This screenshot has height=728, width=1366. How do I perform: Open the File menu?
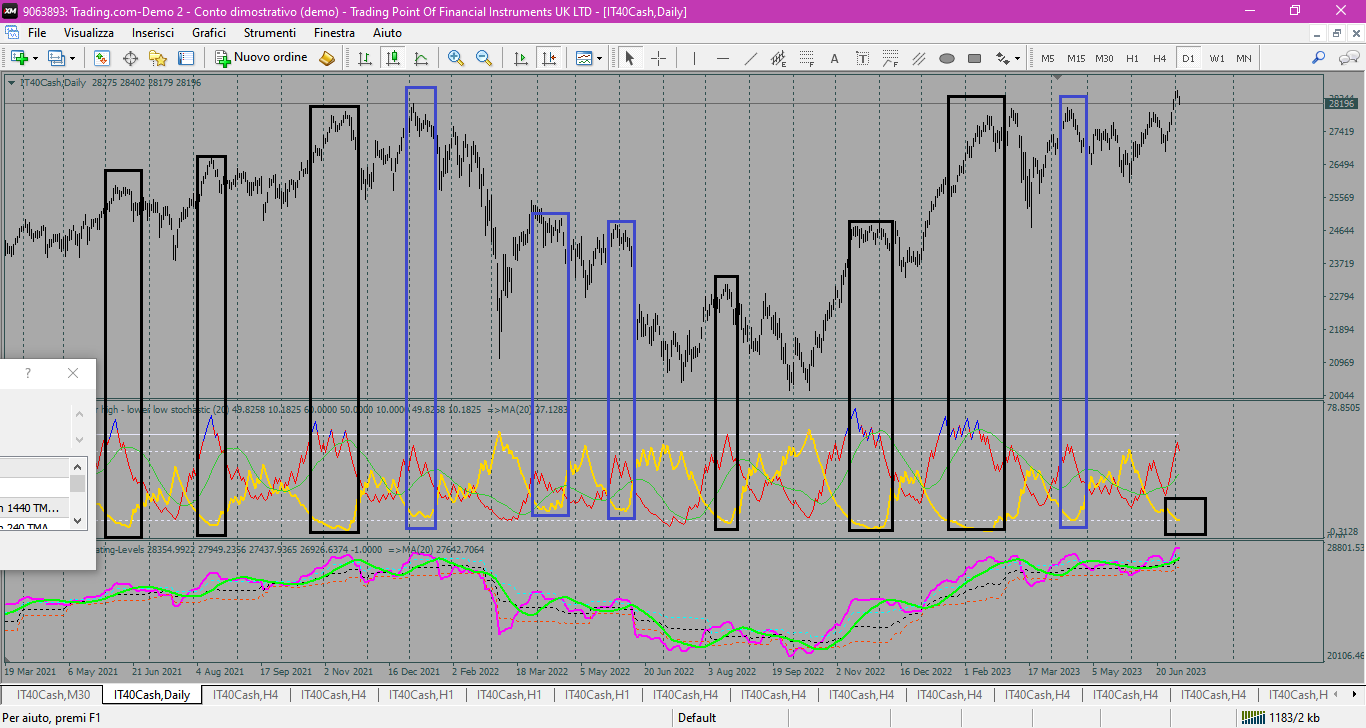click(37, 33)
